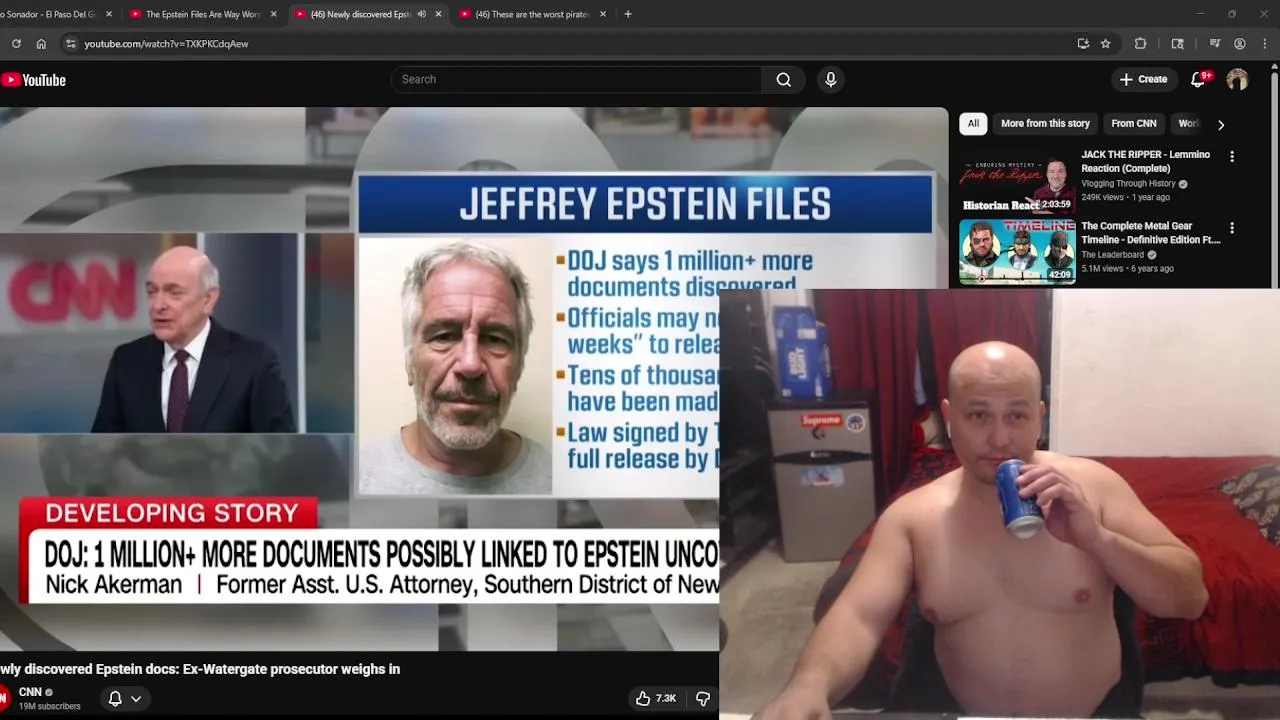Open YouTube notifications bell
The width and height of the screenshot is (1280, 720).
(1198, 79)
